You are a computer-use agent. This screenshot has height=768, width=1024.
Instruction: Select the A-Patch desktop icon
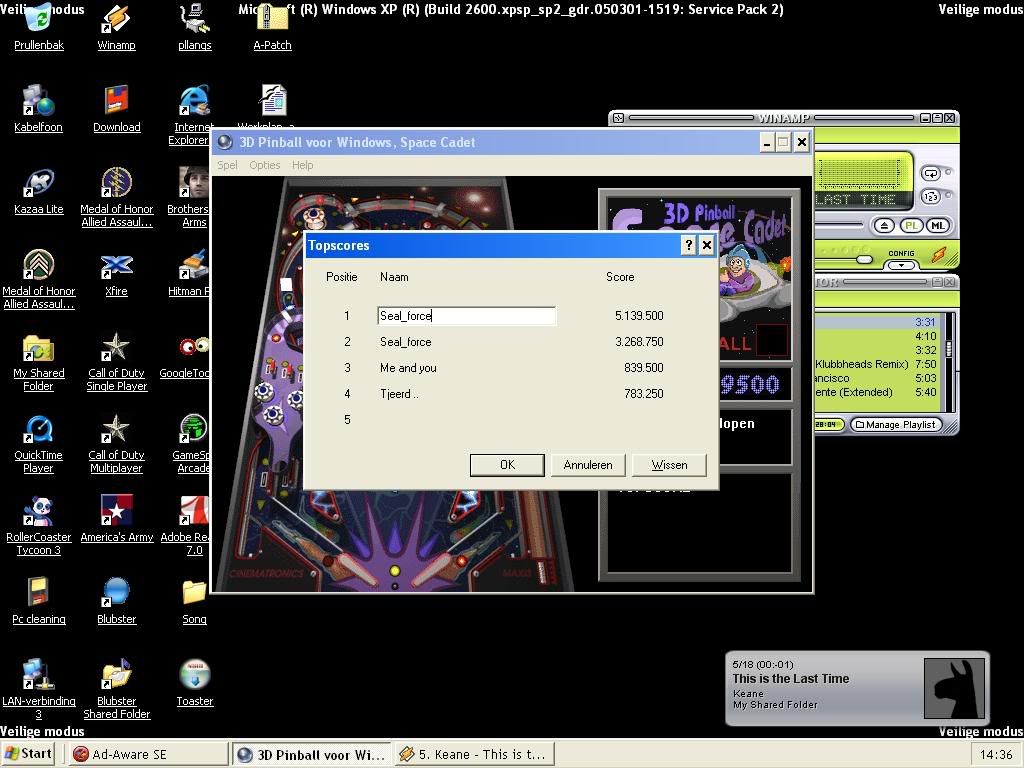(x=272, y=20)
